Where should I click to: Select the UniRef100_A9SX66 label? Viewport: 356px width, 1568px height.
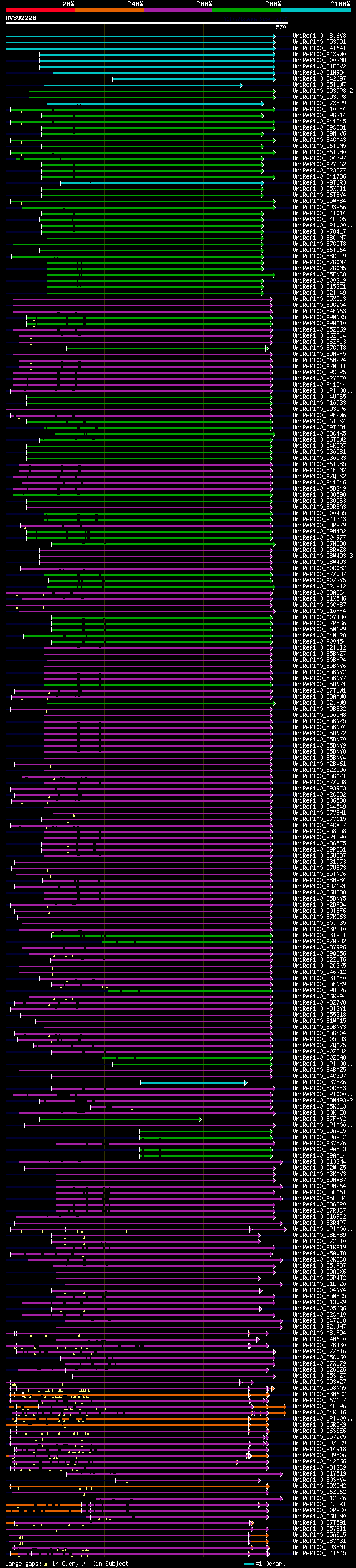(319, 207)
